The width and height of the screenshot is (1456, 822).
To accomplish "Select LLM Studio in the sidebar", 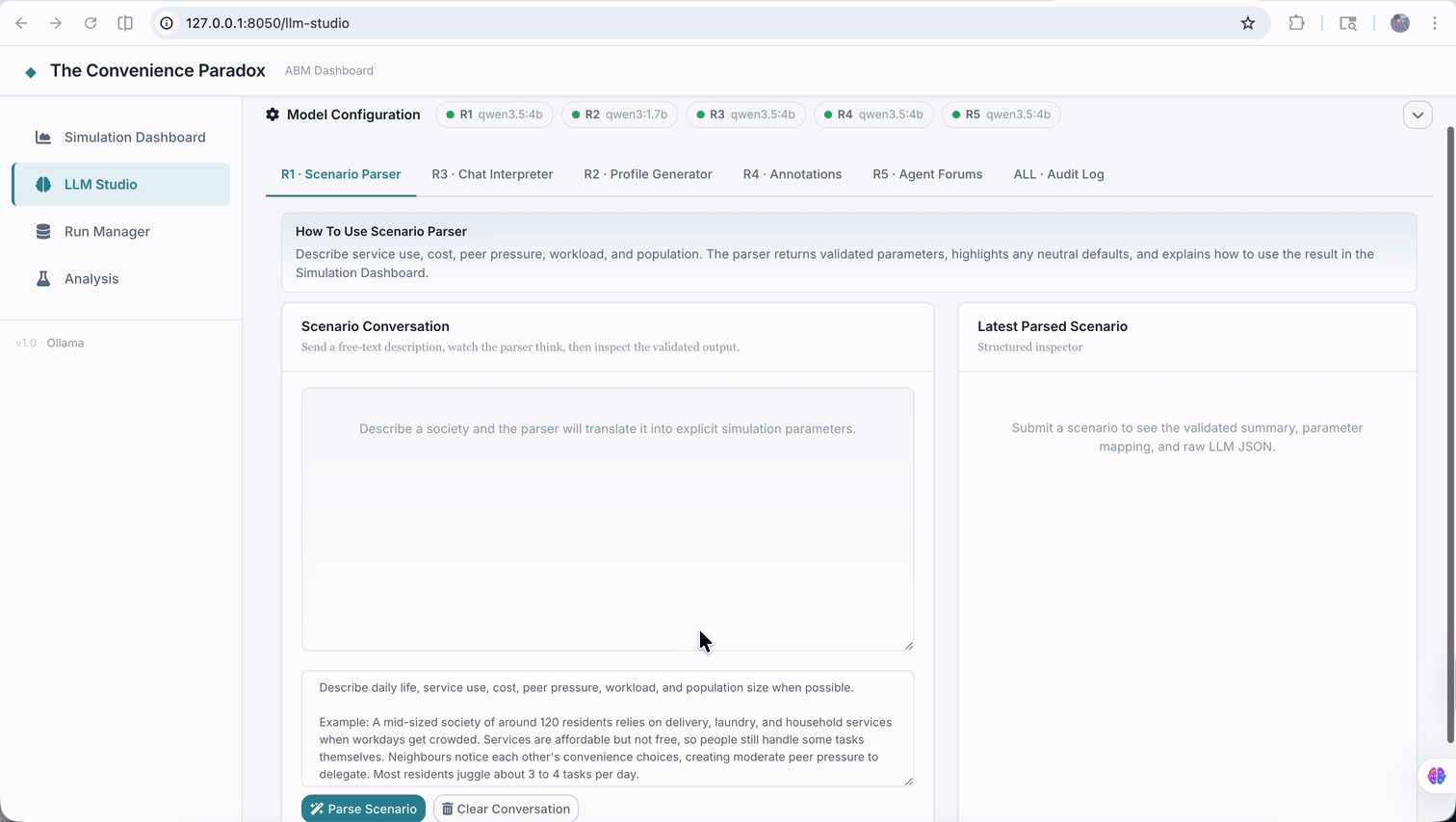I will [121, 184].
